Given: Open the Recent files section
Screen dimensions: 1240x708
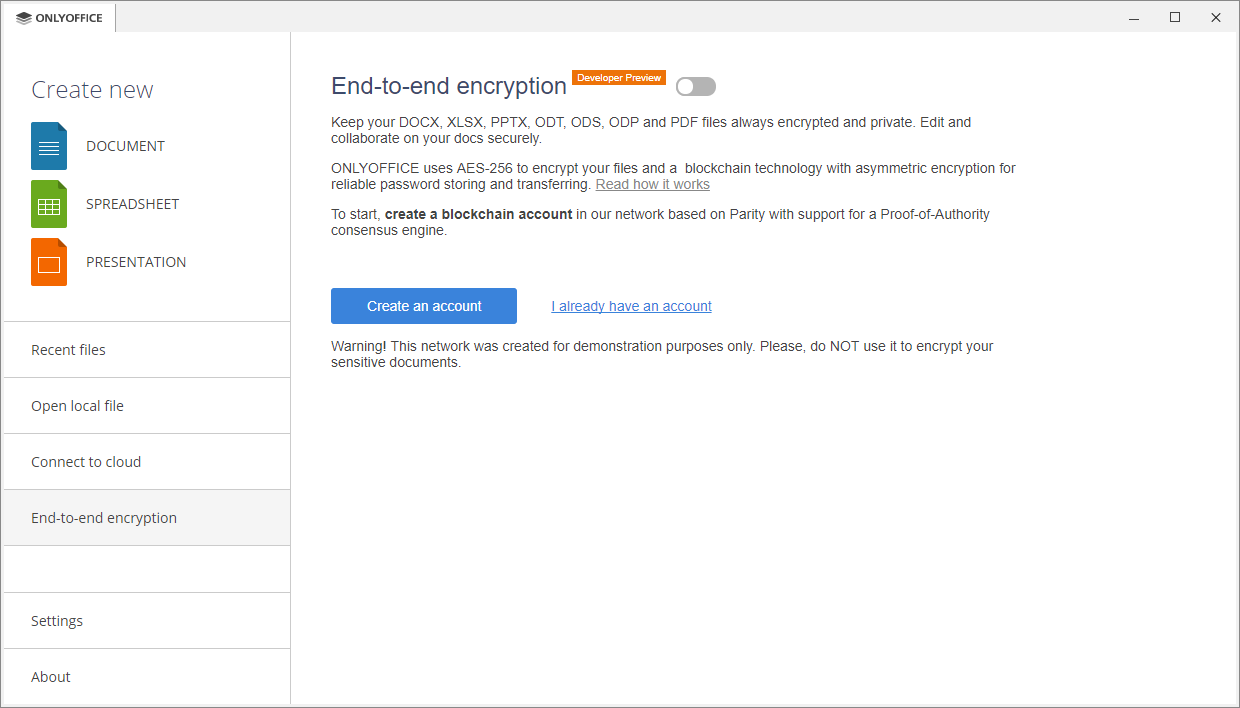Looking at the screenshot, I should click(68, 350).
